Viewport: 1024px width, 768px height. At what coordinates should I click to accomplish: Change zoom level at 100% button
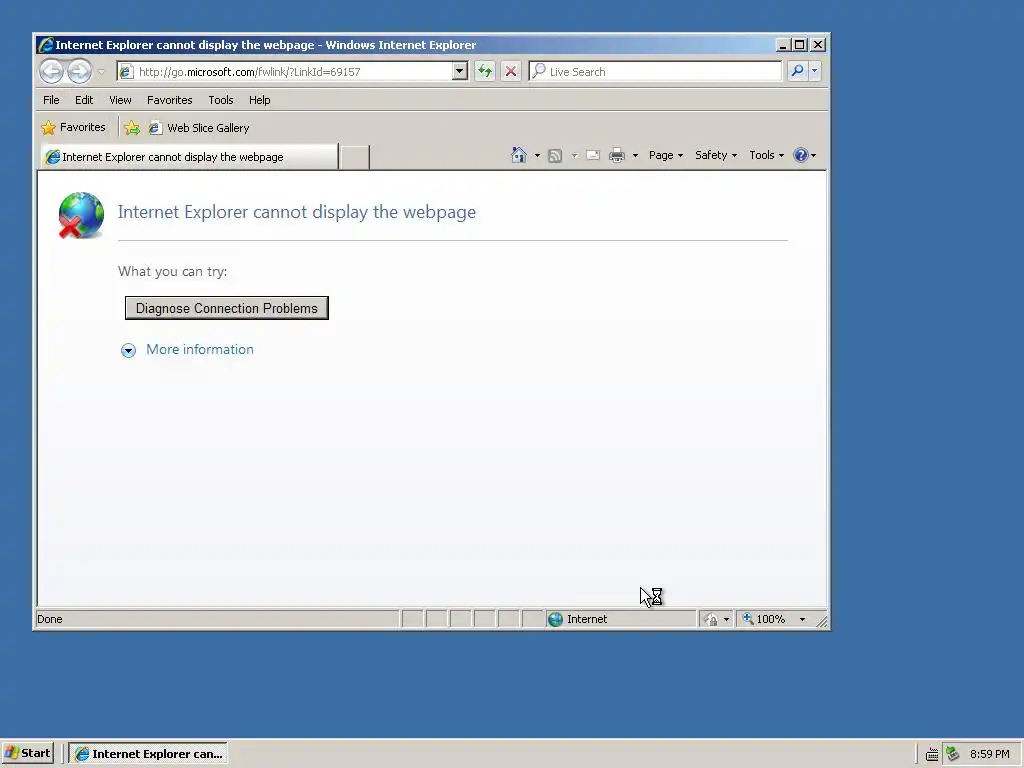(763, 619)
